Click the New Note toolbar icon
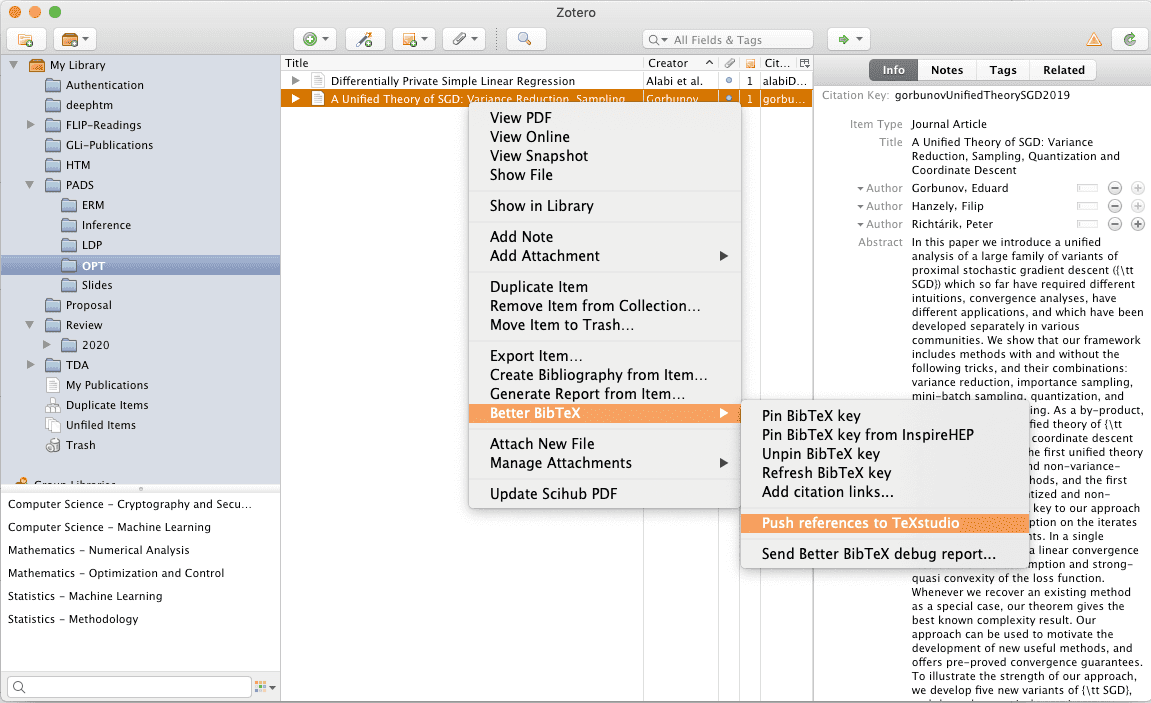This screenshot has height=703, width=1151. point(410,39)
